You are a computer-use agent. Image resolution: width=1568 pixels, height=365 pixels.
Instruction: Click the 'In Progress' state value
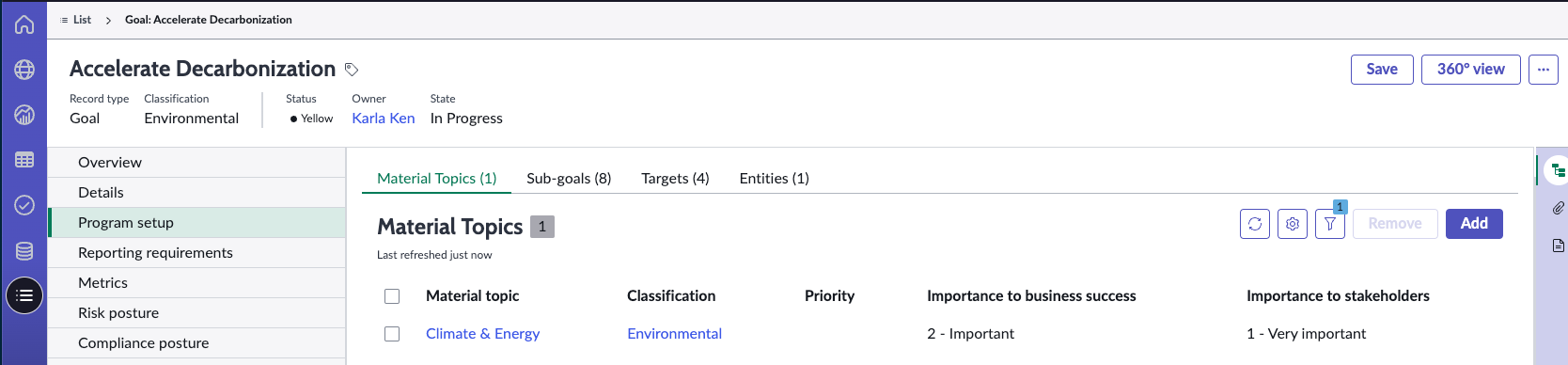click(x=466, y=119)
